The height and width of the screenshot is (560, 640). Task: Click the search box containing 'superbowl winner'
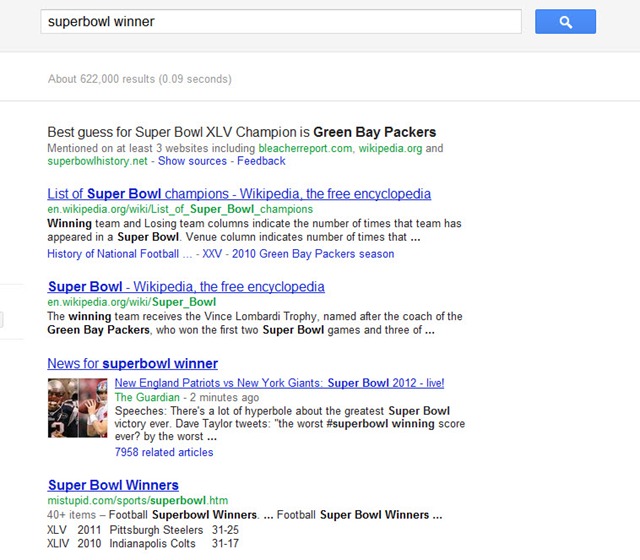point(280,21)
